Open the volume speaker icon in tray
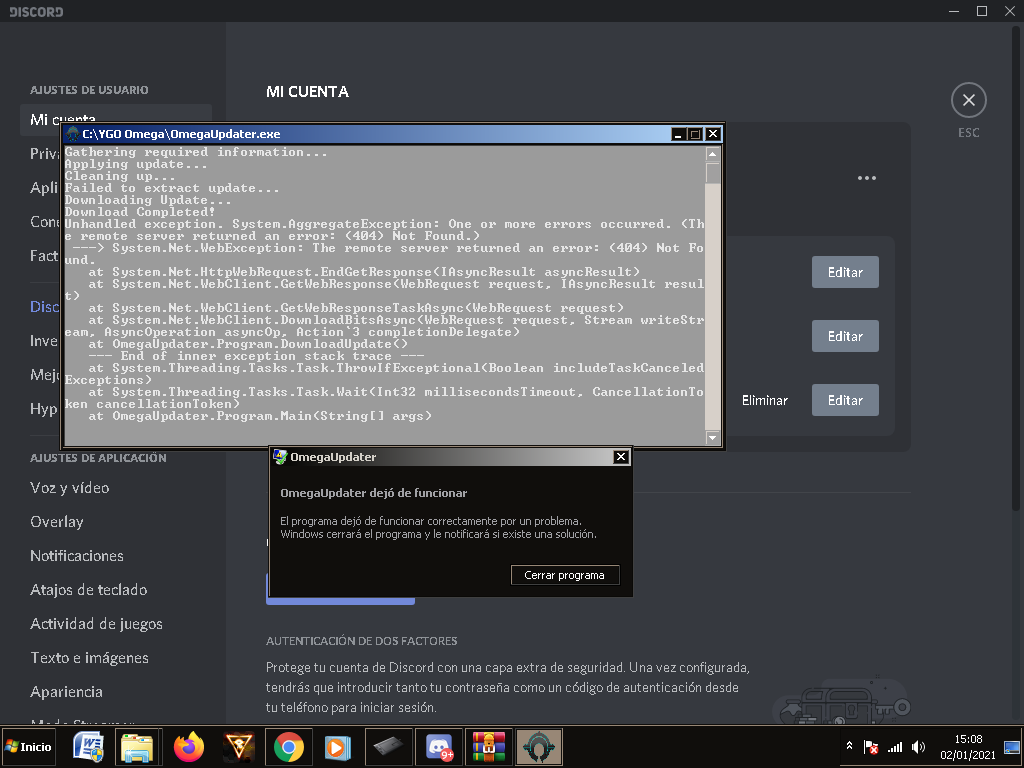 [918, 746]
